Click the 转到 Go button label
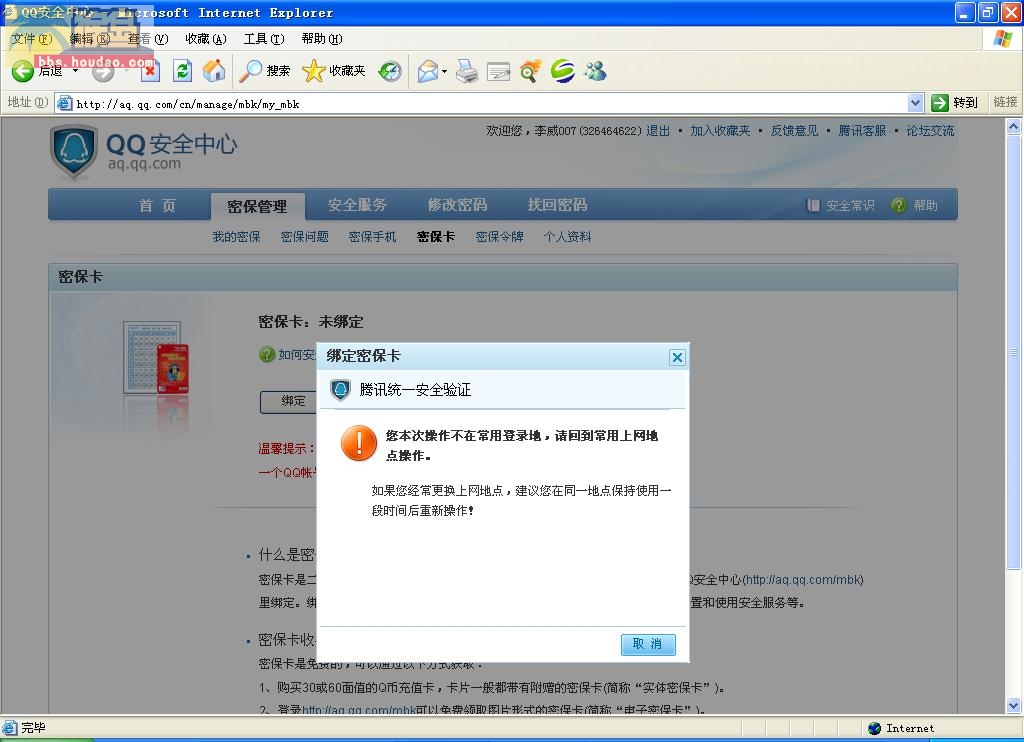 (x=965, y=103)
